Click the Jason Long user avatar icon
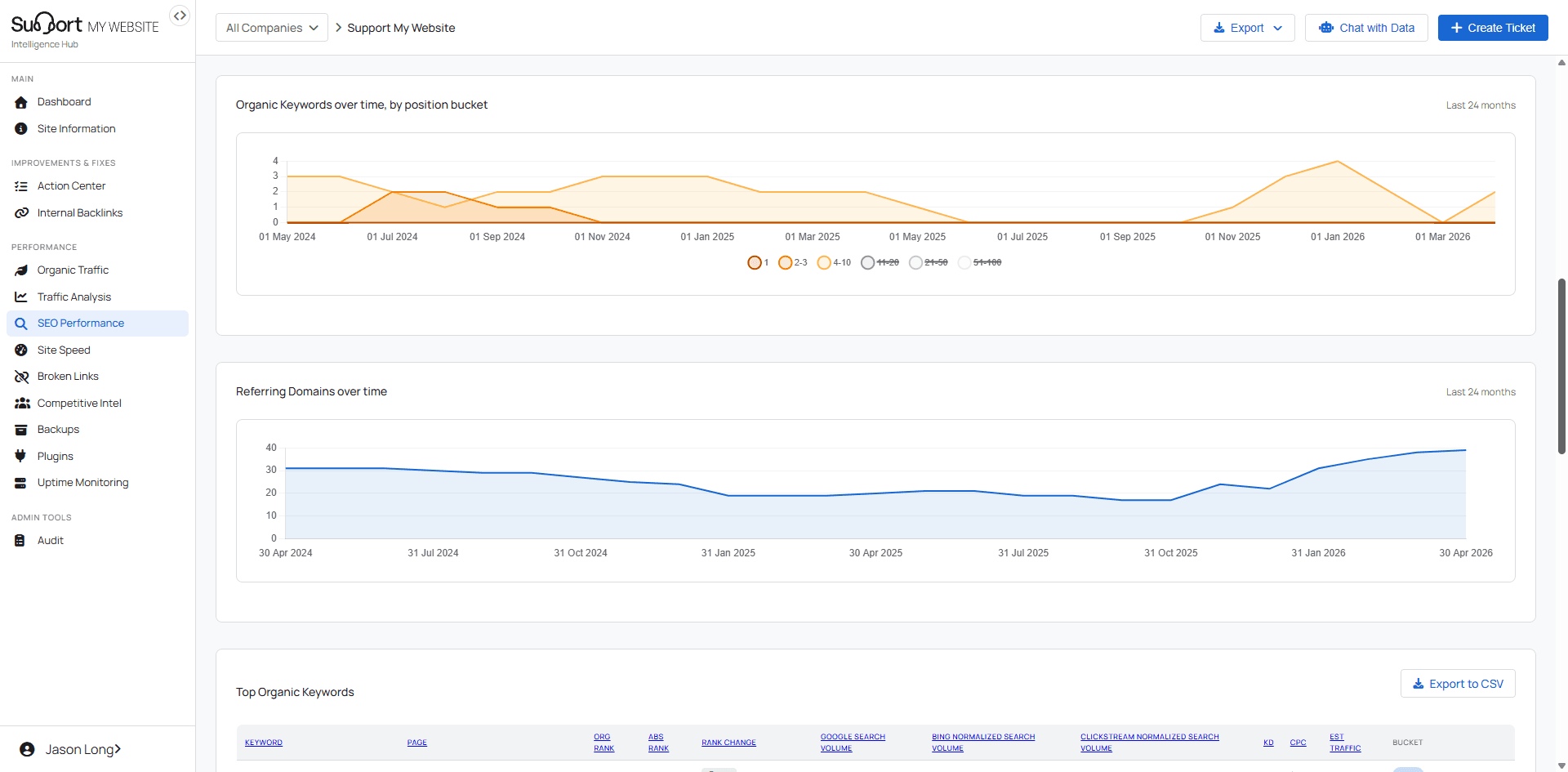The width and height of the screenshot is (1568, 772). point(27,749)
